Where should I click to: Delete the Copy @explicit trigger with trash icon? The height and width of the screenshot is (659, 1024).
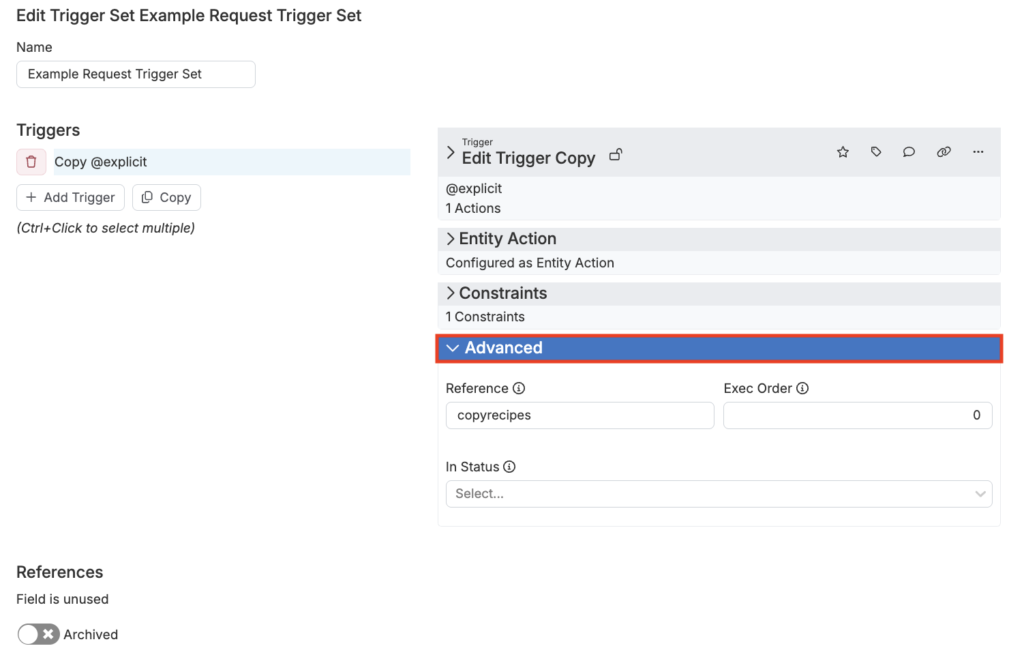coord(31,162)
